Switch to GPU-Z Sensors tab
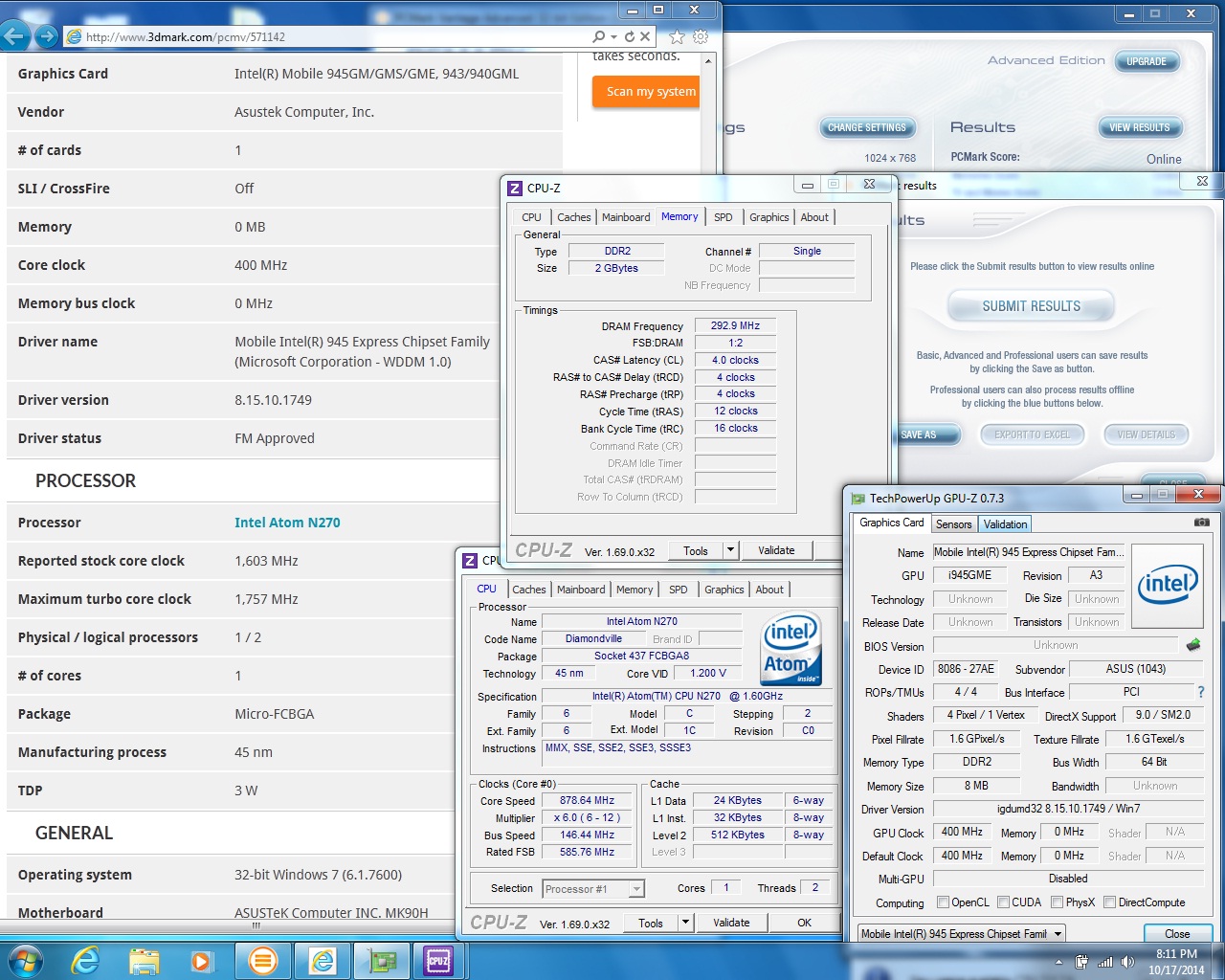This screenshot has height=980, width=1225. click(x=953, y=523)
